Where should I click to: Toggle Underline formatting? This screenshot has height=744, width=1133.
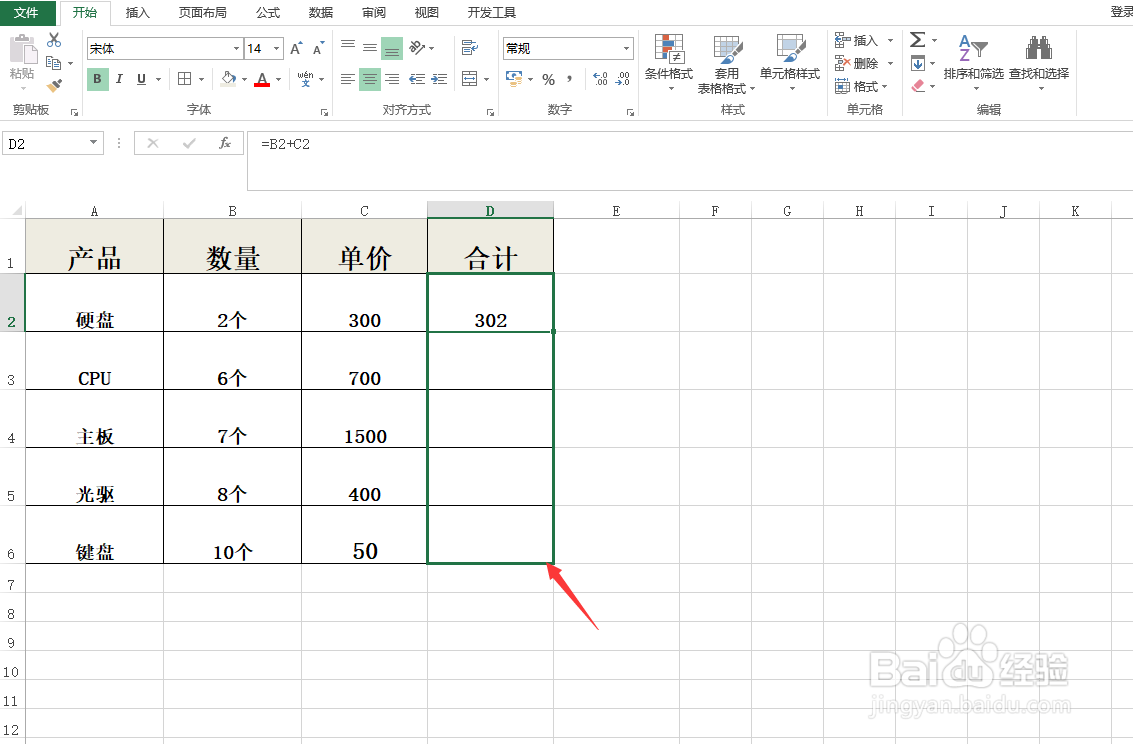141,79
